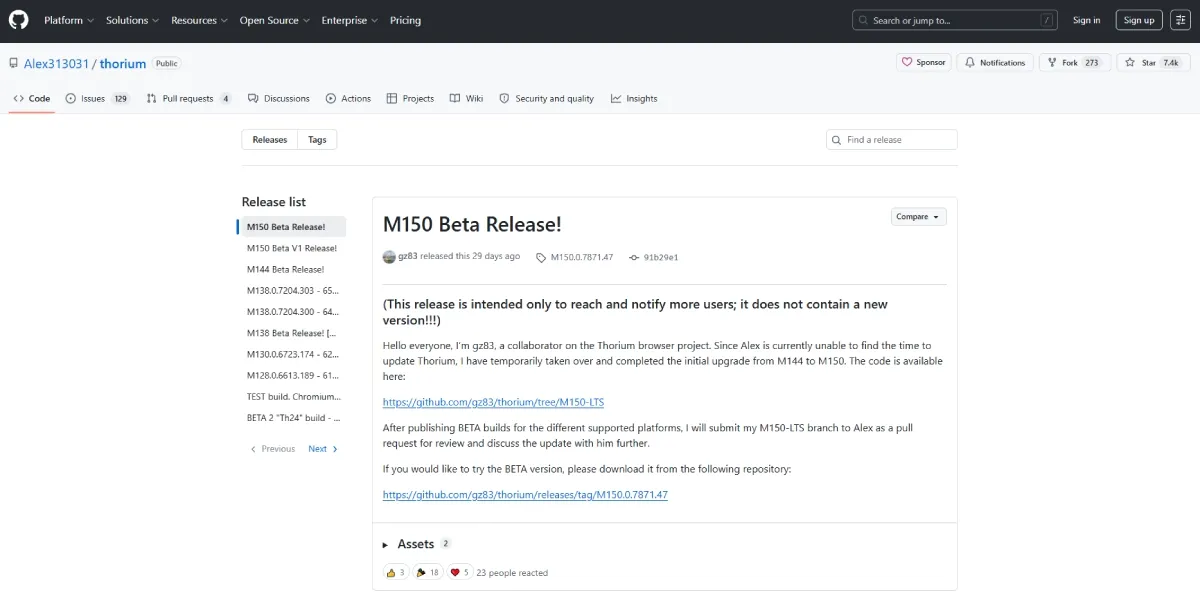Select release M130.0.6723.174 in list
The image size is (1200, 592).
(x=292, y=354)
